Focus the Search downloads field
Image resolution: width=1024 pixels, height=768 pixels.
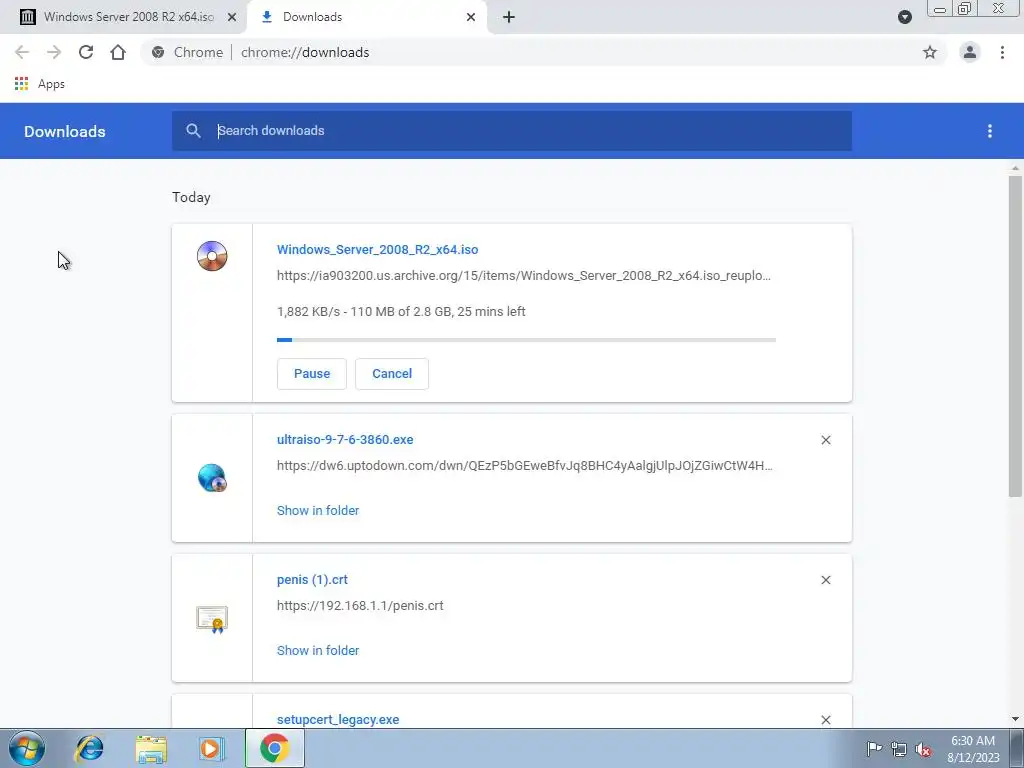click(512, 131)
